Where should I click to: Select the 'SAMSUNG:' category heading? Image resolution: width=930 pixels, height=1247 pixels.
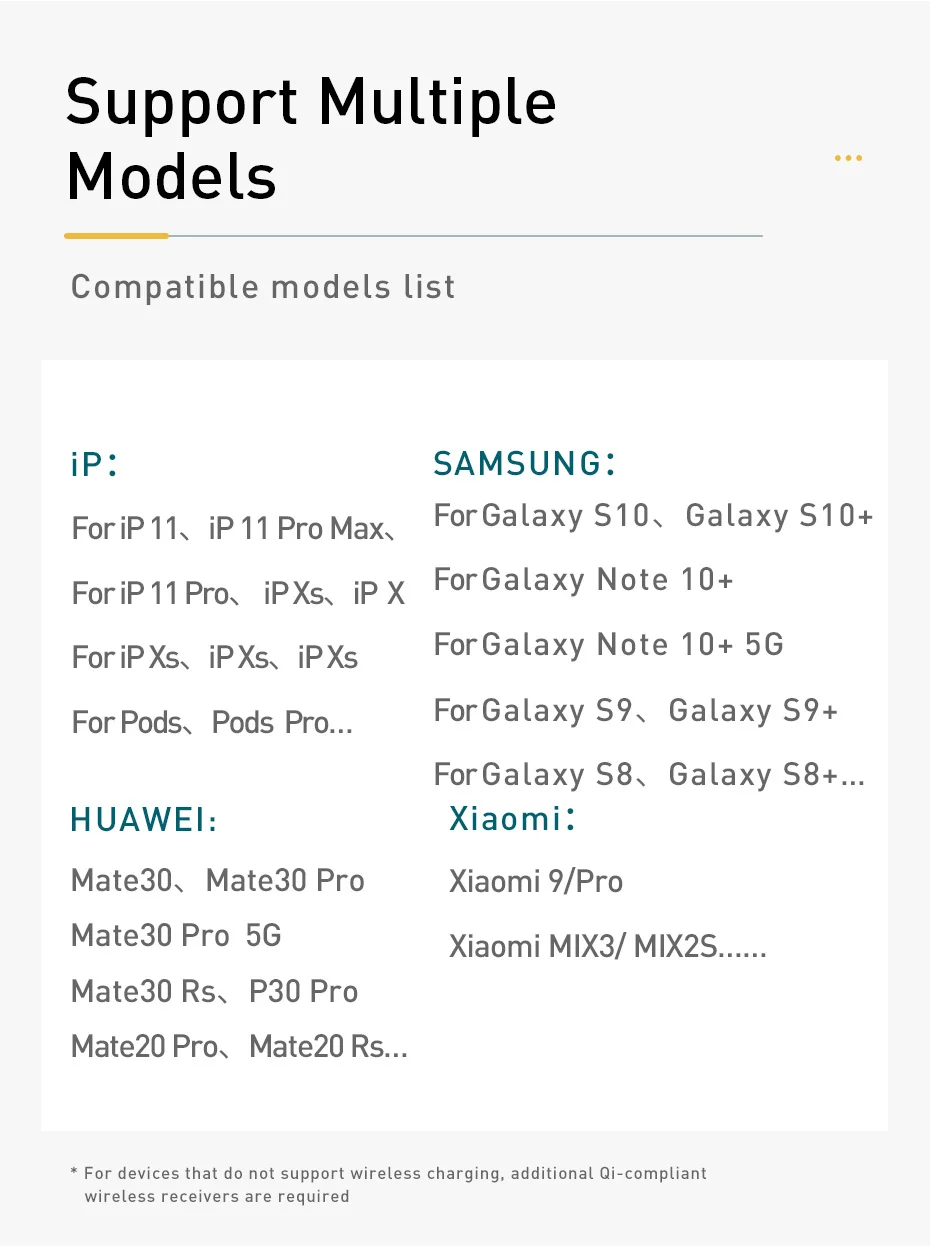525,463
